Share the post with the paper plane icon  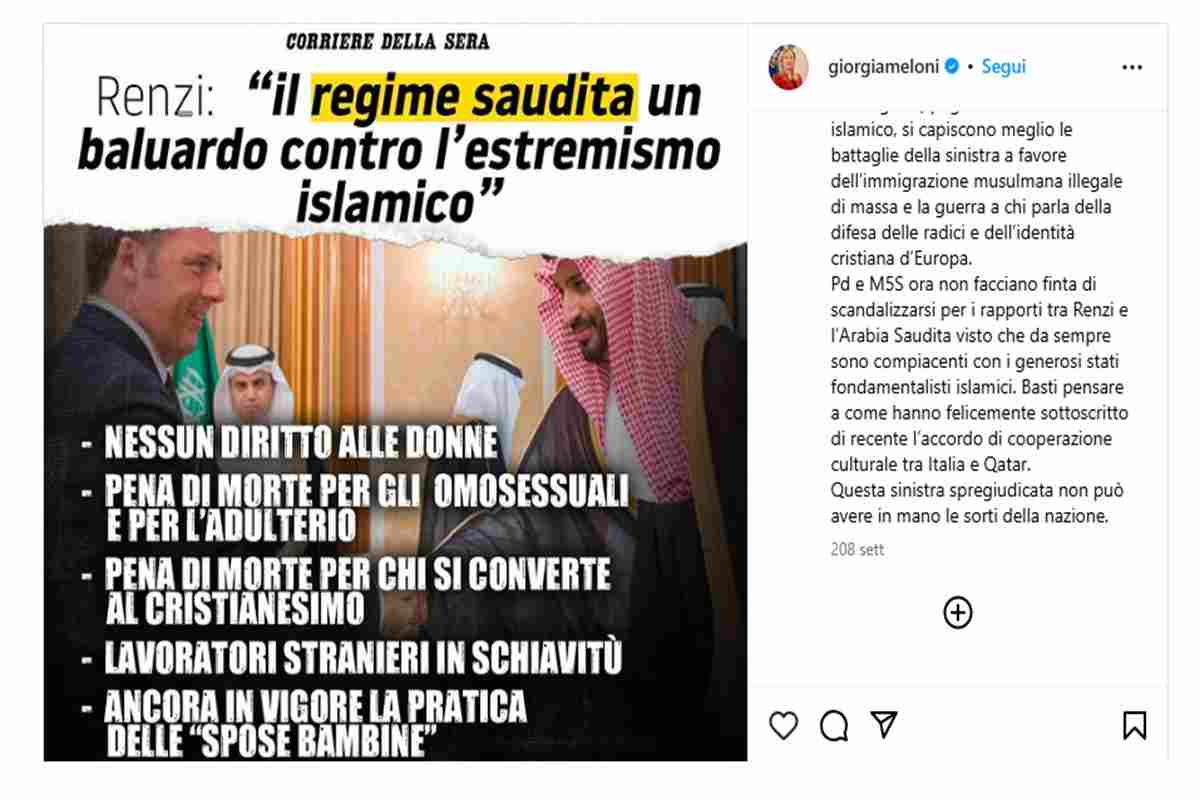pos(884,724)
